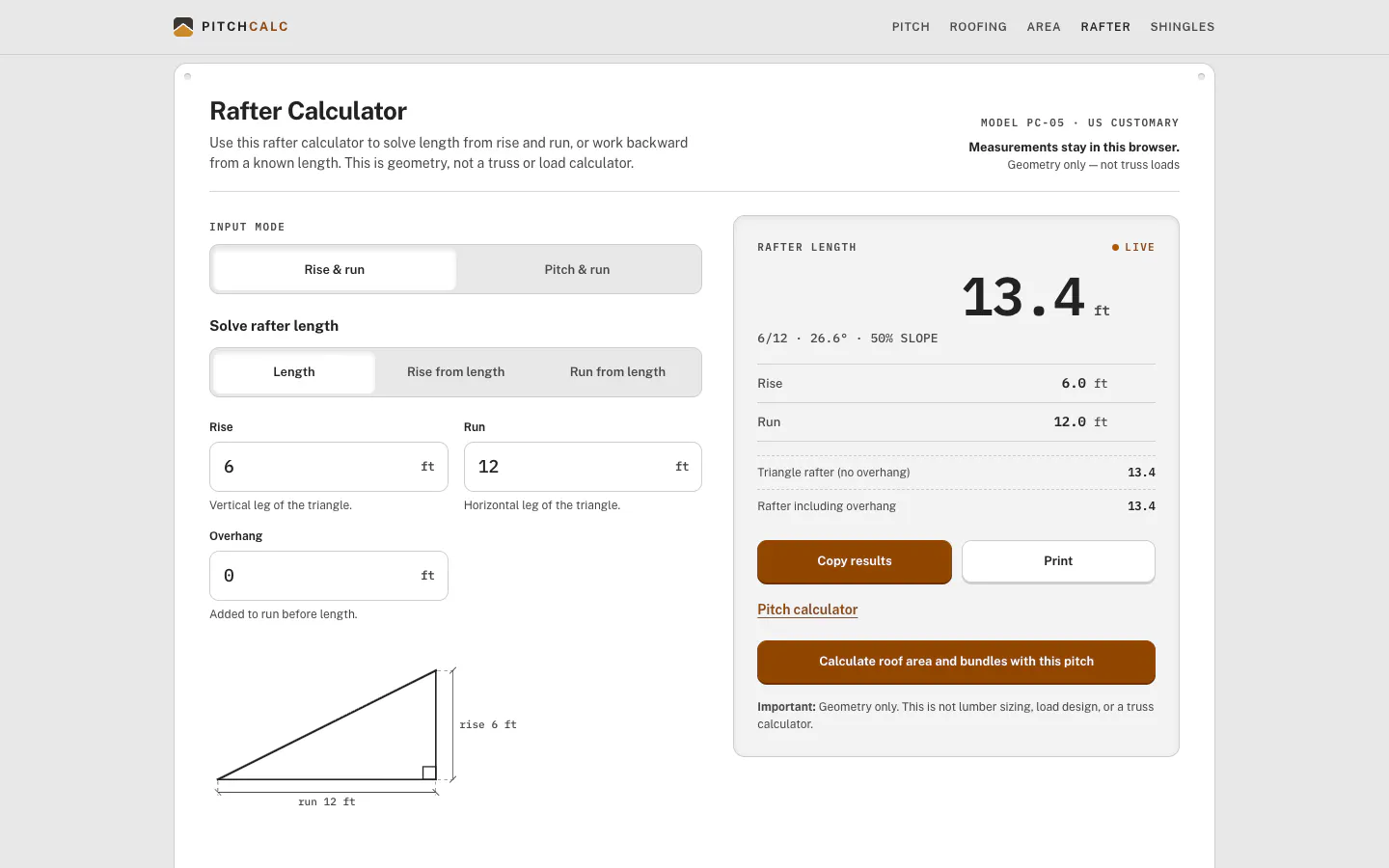Screen dimensions: 1389x868
Task: Click the 'rise 6 ft' diagram label
Action: pyautogui.click(x=488, y=724)
